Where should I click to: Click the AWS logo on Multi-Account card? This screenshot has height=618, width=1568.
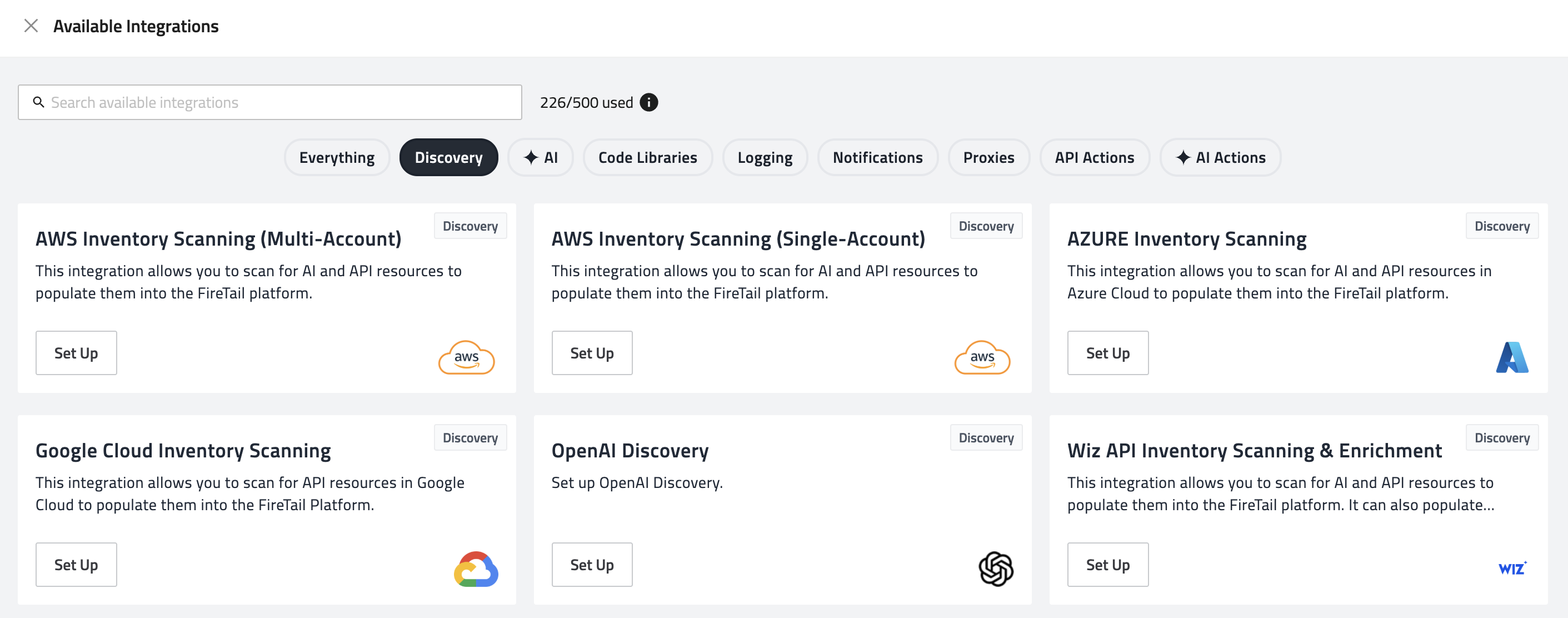466,357
